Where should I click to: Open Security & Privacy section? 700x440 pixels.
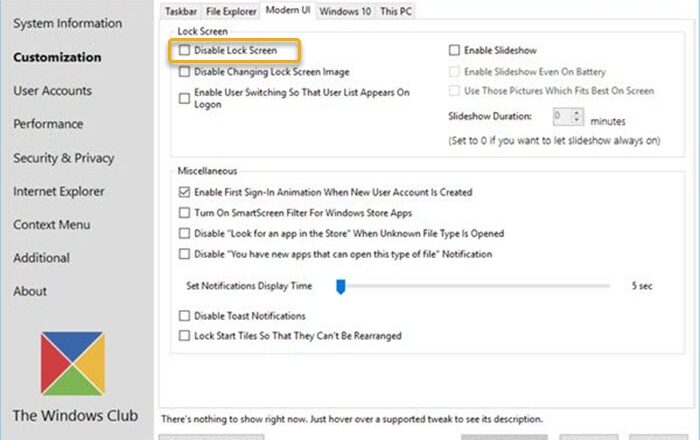63,158
